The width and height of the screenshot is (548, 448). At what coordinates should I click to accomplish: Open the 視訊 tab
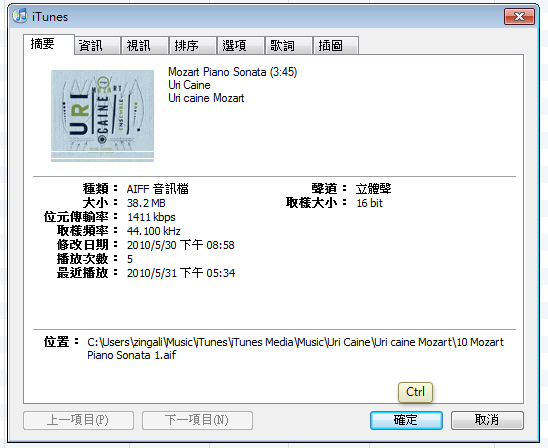click(145, 45)
